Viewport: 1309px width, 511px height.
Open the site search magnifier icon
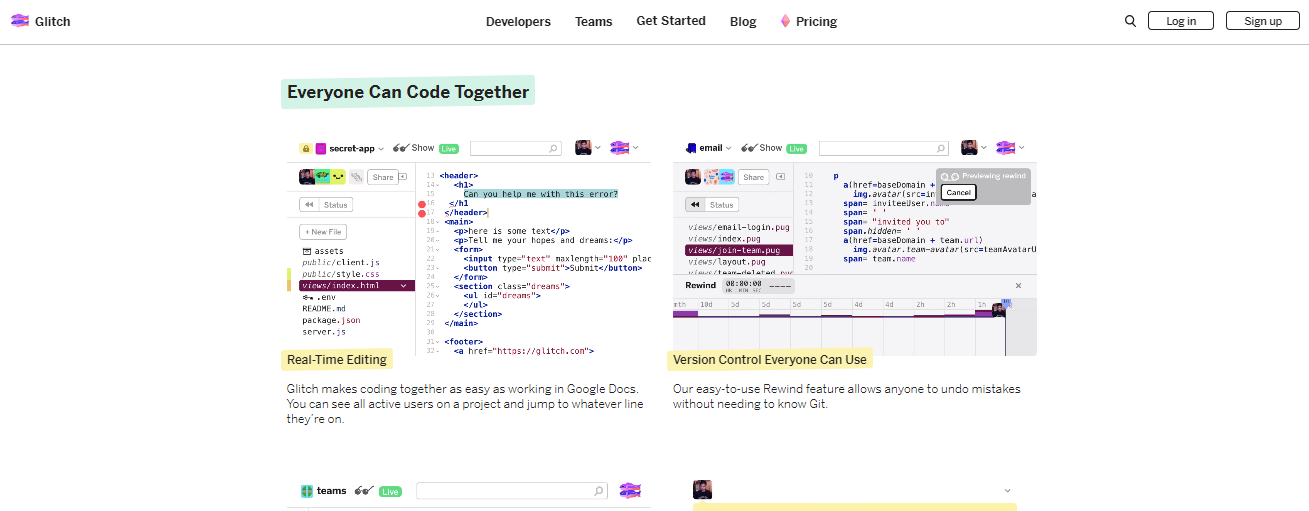click(x=1130, y=21)
